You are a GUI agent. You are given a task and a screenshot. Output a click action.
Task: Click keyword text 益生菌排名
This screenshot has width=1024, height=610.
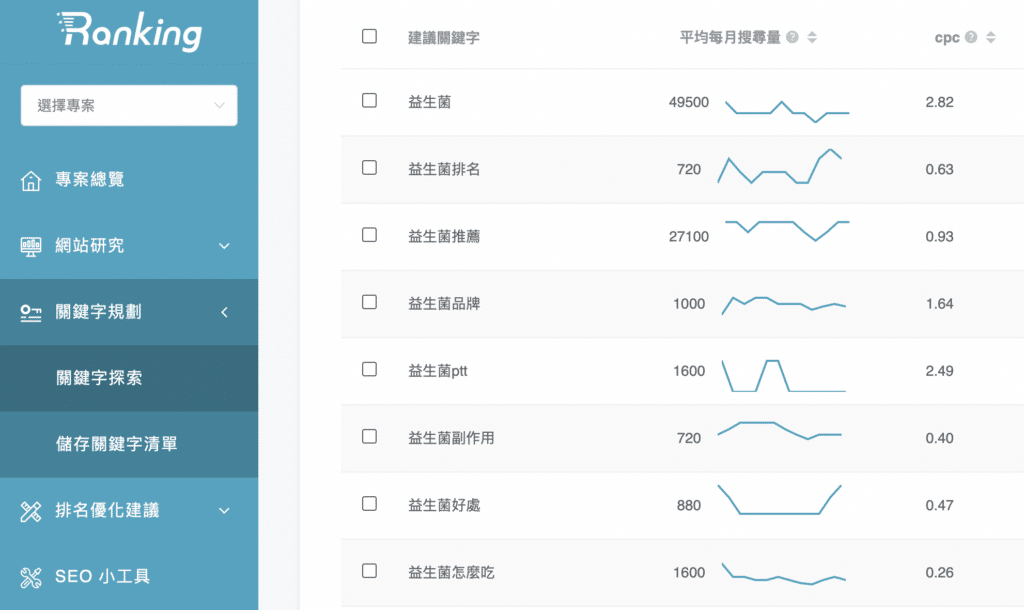(444, 170)
